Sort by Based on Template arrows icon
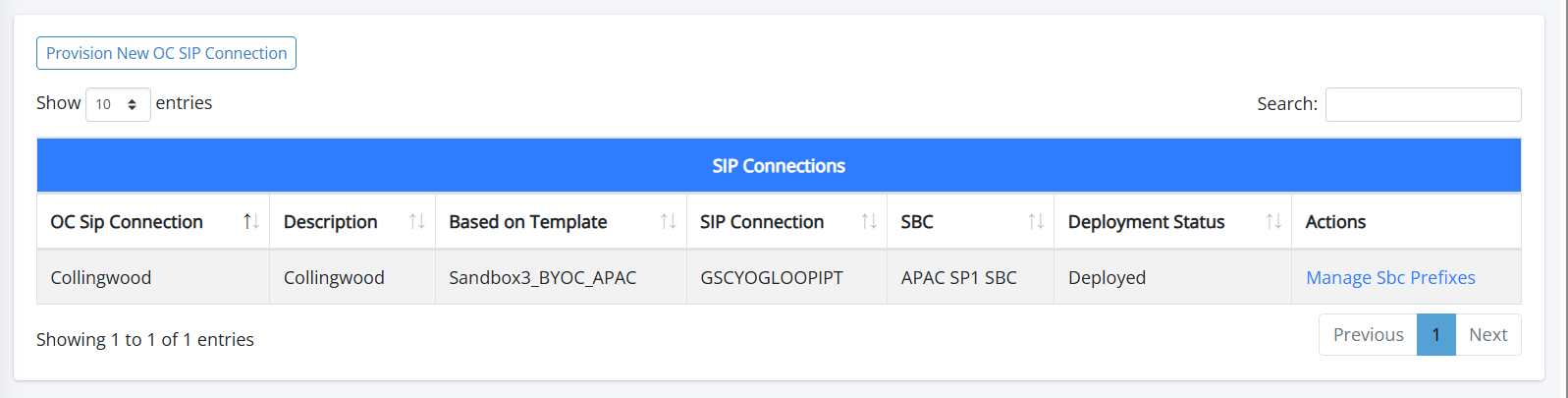The image size is (1568, 398). 668,222
